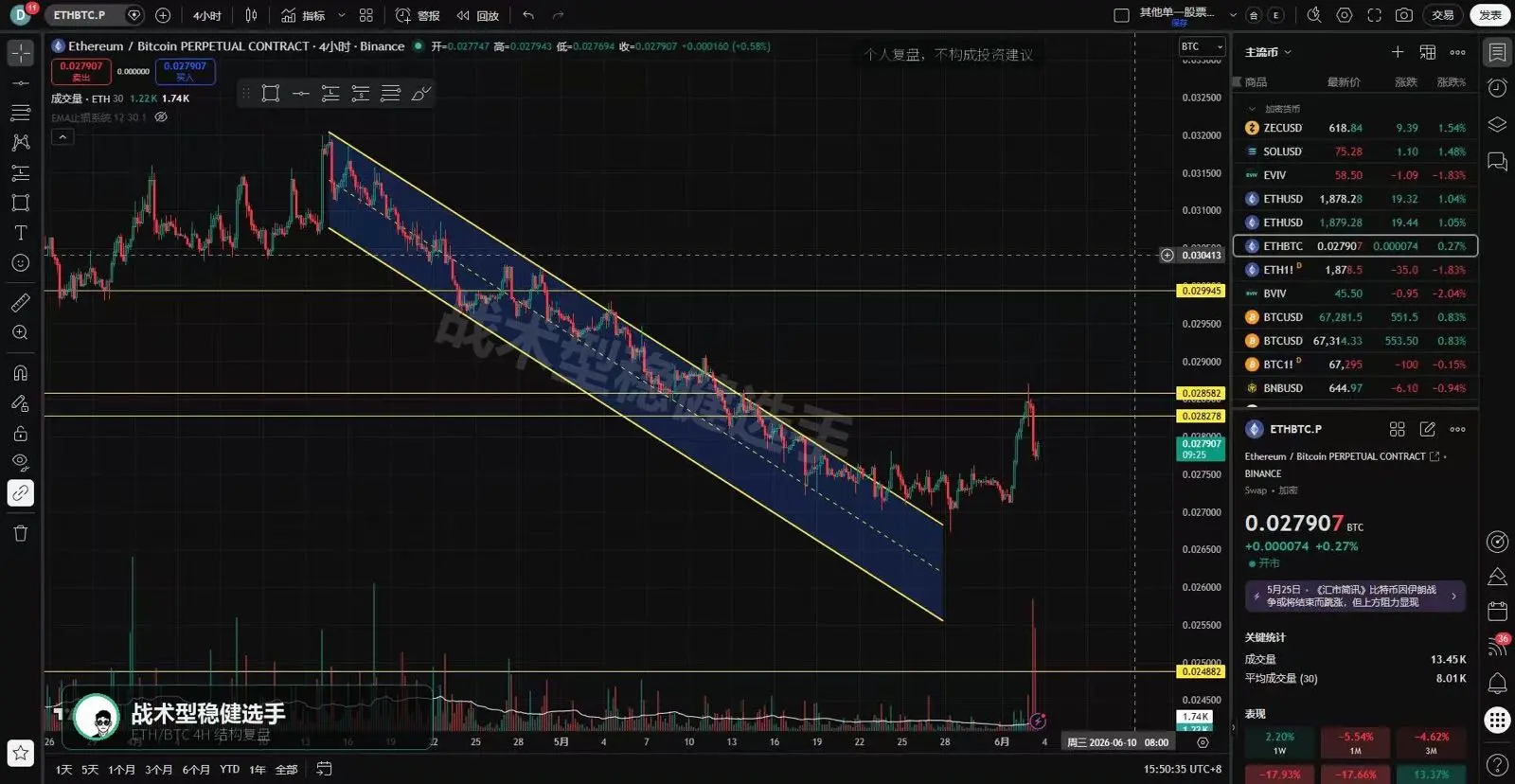This screenshot has height=784, width=1515.
Task: Collapse the indicator legend arrow
Action: pos(62,137)
